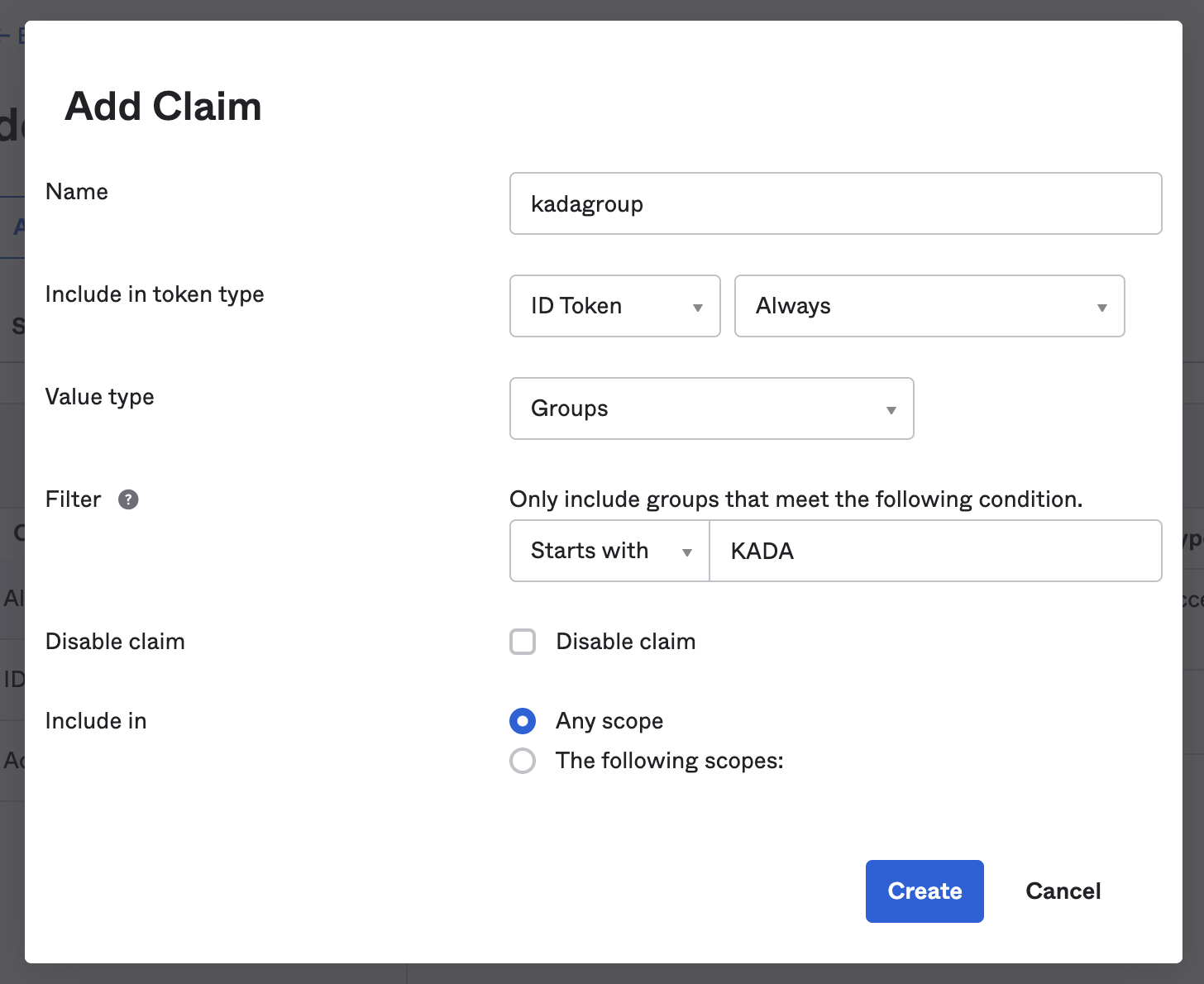This screenshot has width=1204, height=984.
Task: Select the Any scope radio button
Action: point(523,721)
